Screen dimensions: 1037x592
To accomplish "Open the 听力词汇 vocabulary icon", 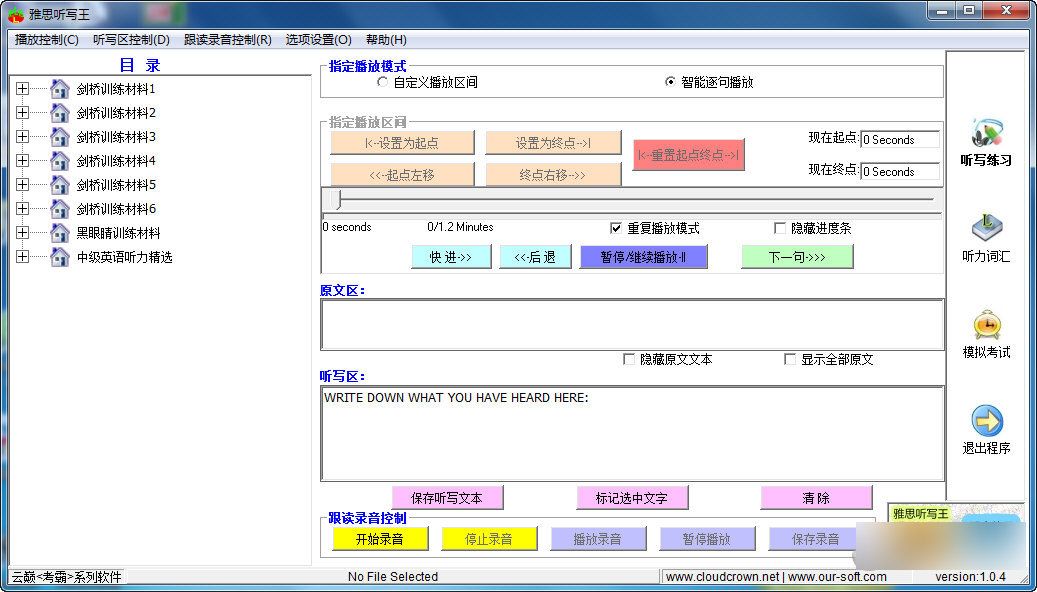I will click(986, 228).
